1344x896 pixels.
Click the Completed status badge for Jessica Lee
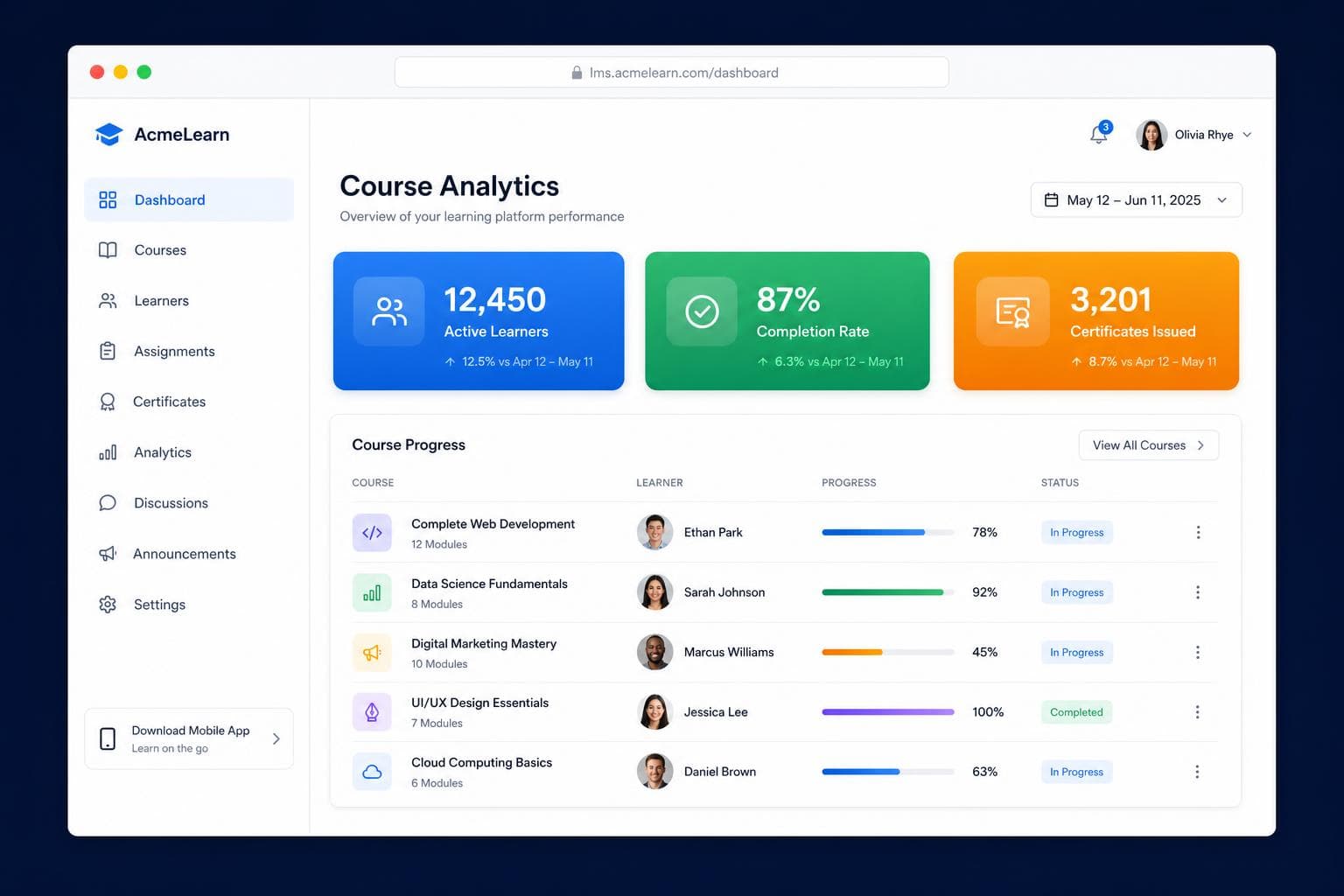pyautogui.click(x=1076, y=712)
